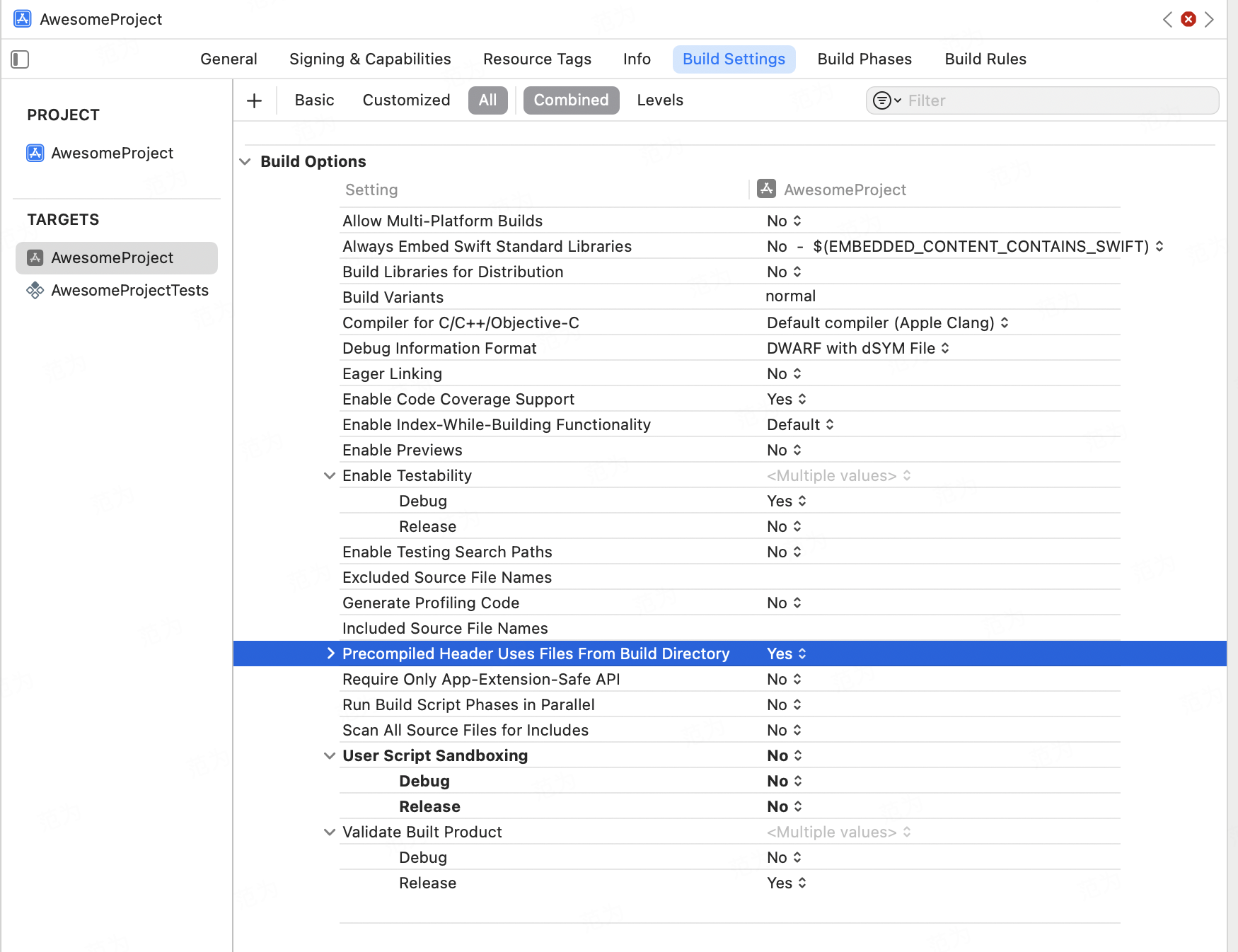Click the back navigation chevron top right
The image size is (1238, 952).
pos(1167,19)
